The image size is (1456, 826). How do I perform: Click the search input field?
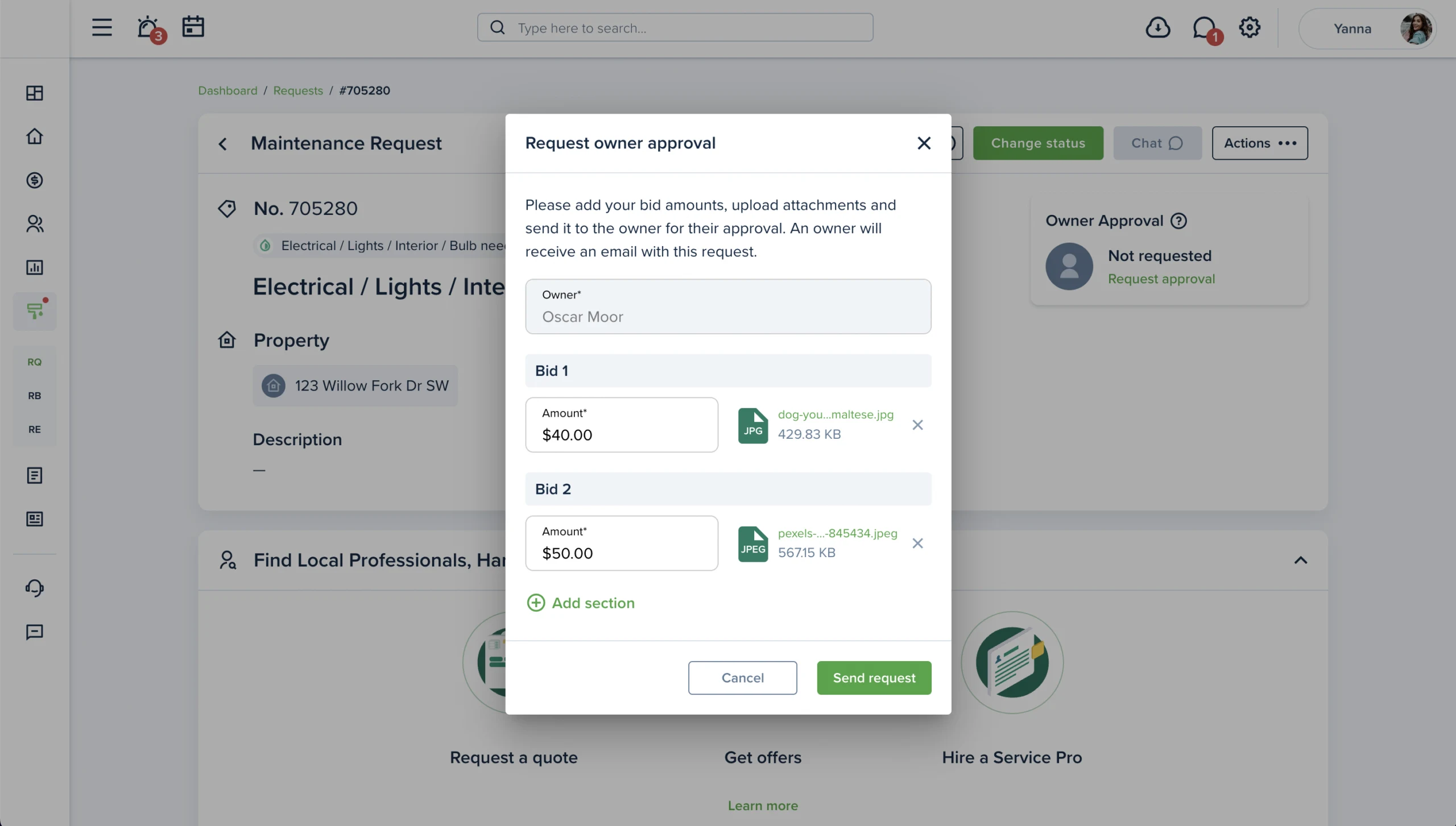pyautogui.click(x=675, y=27)
